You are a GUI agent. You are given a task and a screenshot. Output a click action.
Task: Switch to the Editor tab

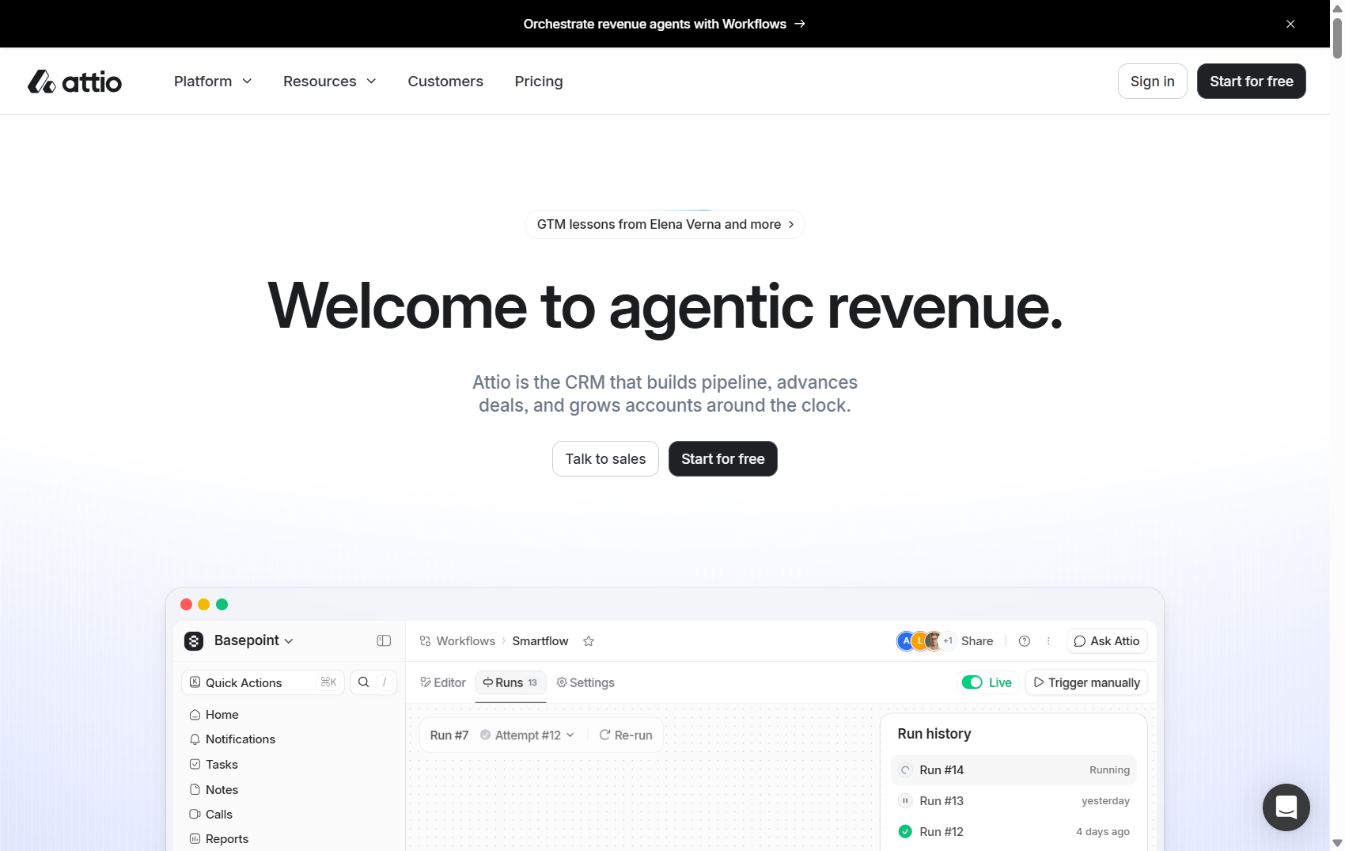point(443,682)
